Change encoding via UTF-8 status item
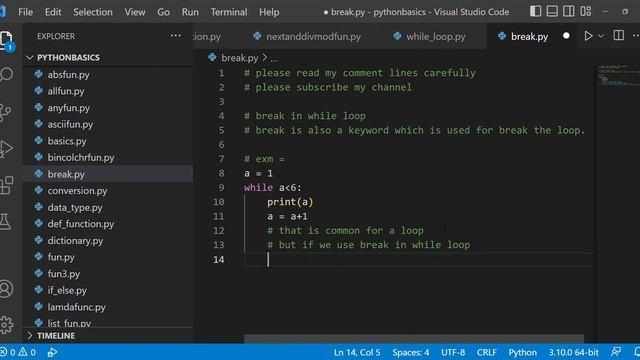 tap(453, 352)
